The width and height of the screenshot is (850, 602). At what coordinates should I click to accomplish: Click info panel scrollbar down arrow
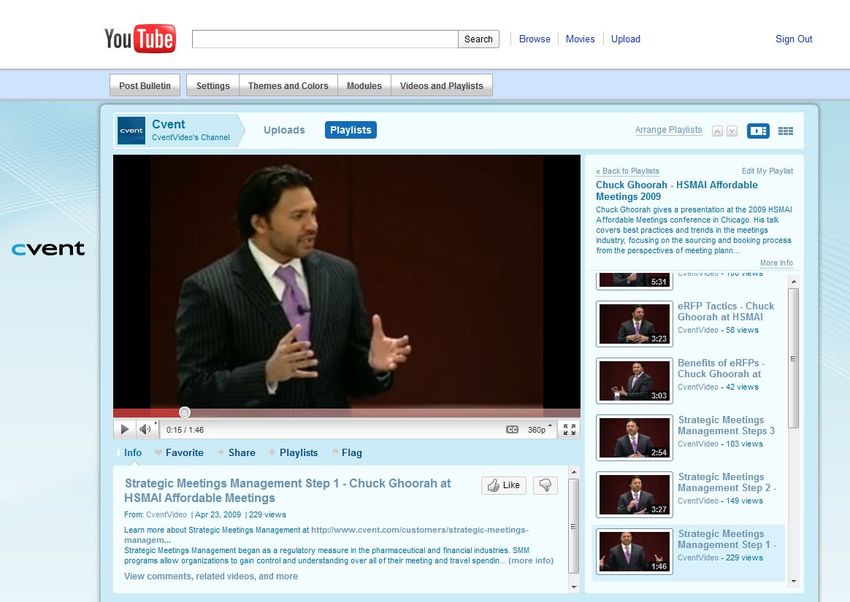point(574,587)
